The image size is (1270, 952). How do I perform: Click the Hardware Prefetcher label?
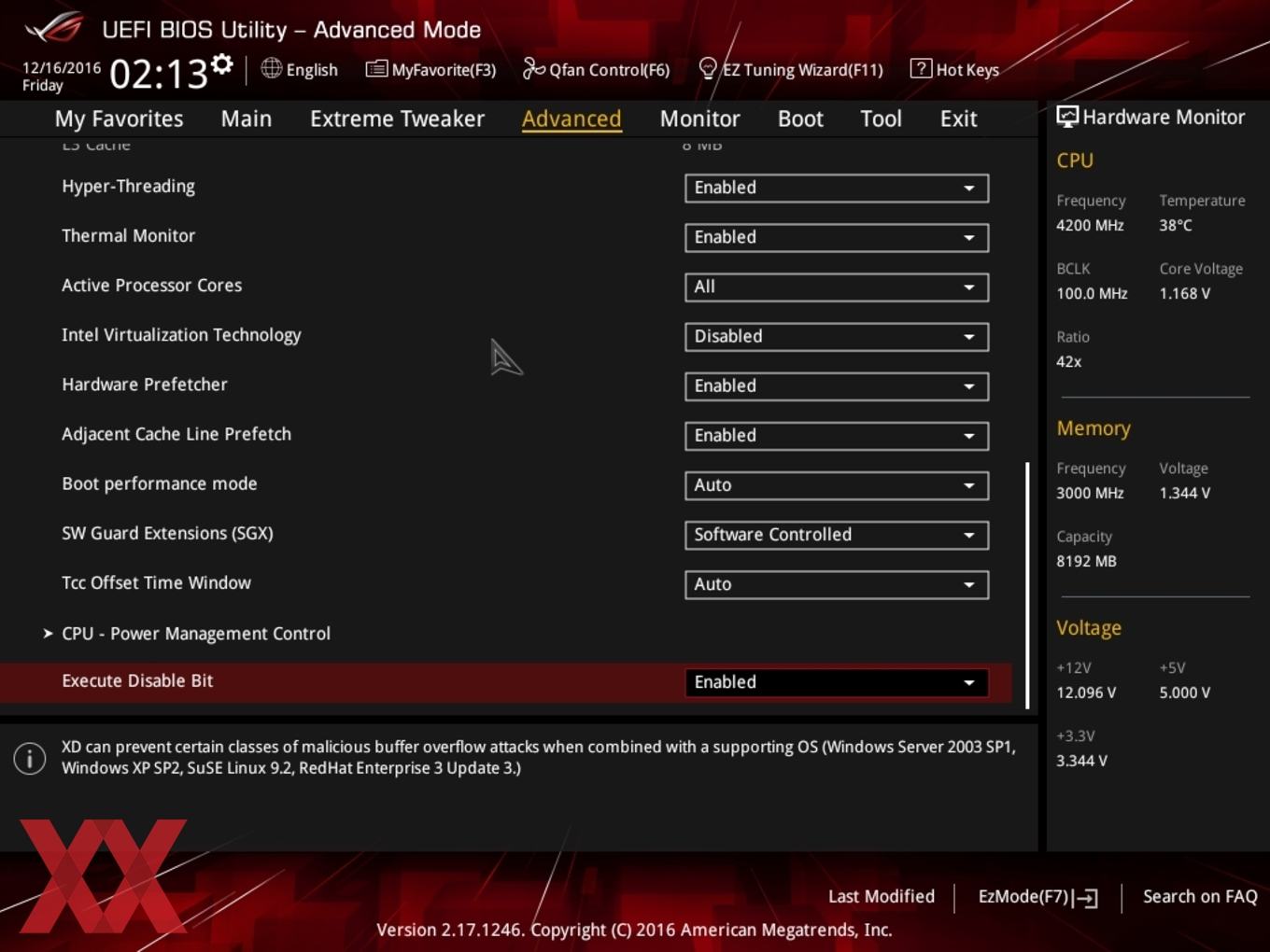tap(145, 385)
